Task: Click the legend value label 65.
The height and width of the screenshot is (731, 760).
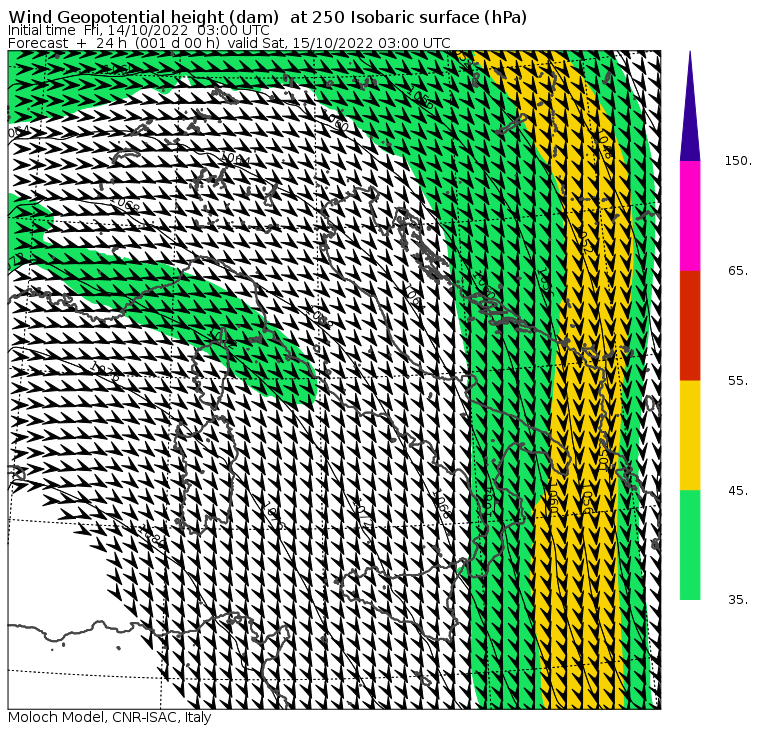Action: point(739,270)
